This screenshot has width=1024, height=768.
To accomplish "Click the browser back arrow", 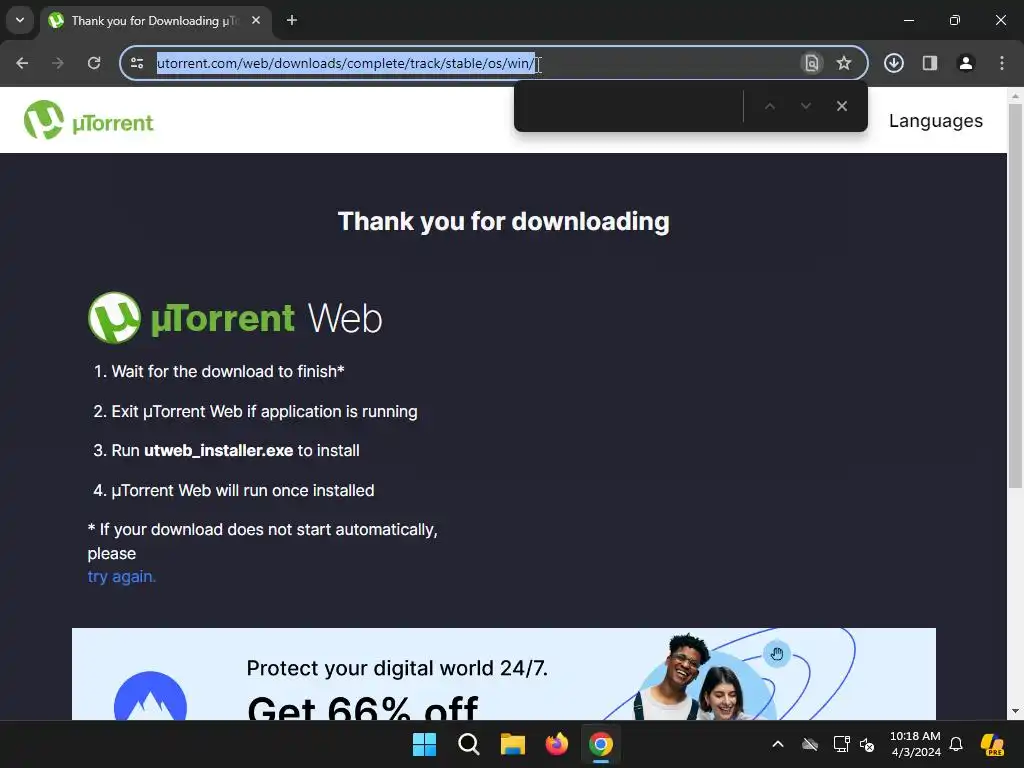I will (x=22, y=63).
